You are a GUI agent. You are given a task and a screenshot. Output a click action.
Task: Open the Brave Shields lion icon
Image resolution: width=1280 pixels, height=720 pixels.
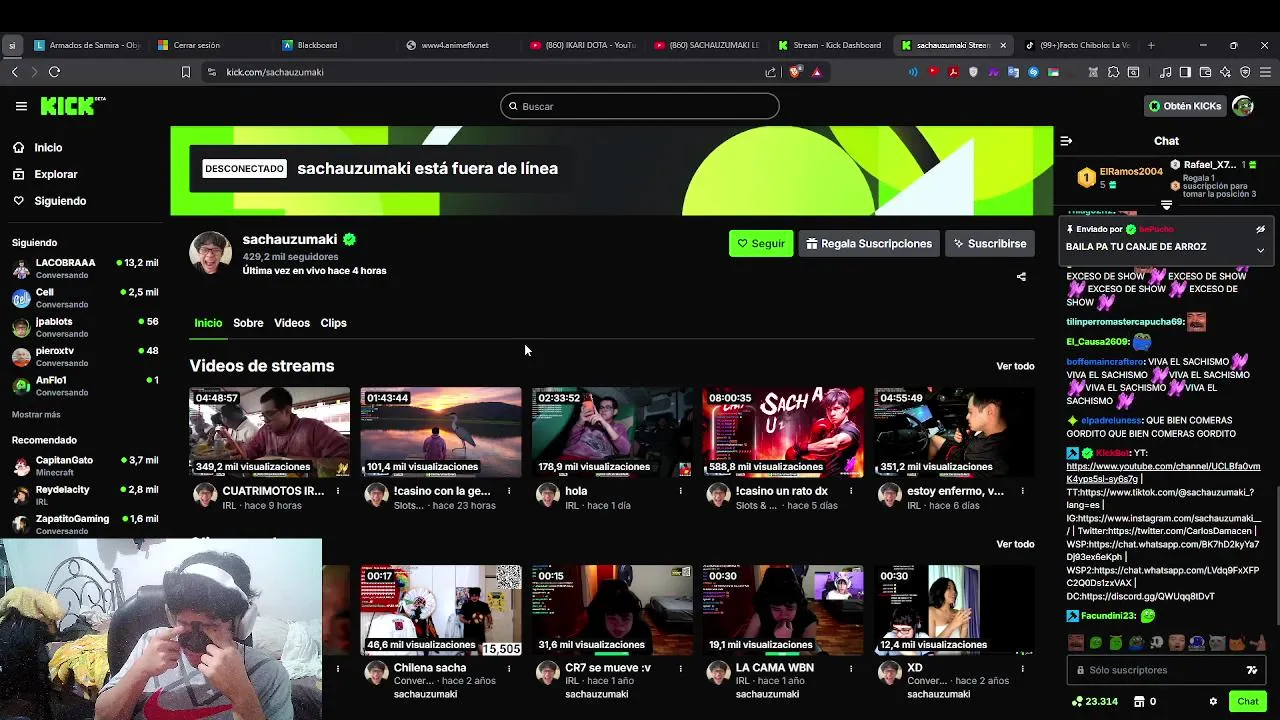(795, 72)
